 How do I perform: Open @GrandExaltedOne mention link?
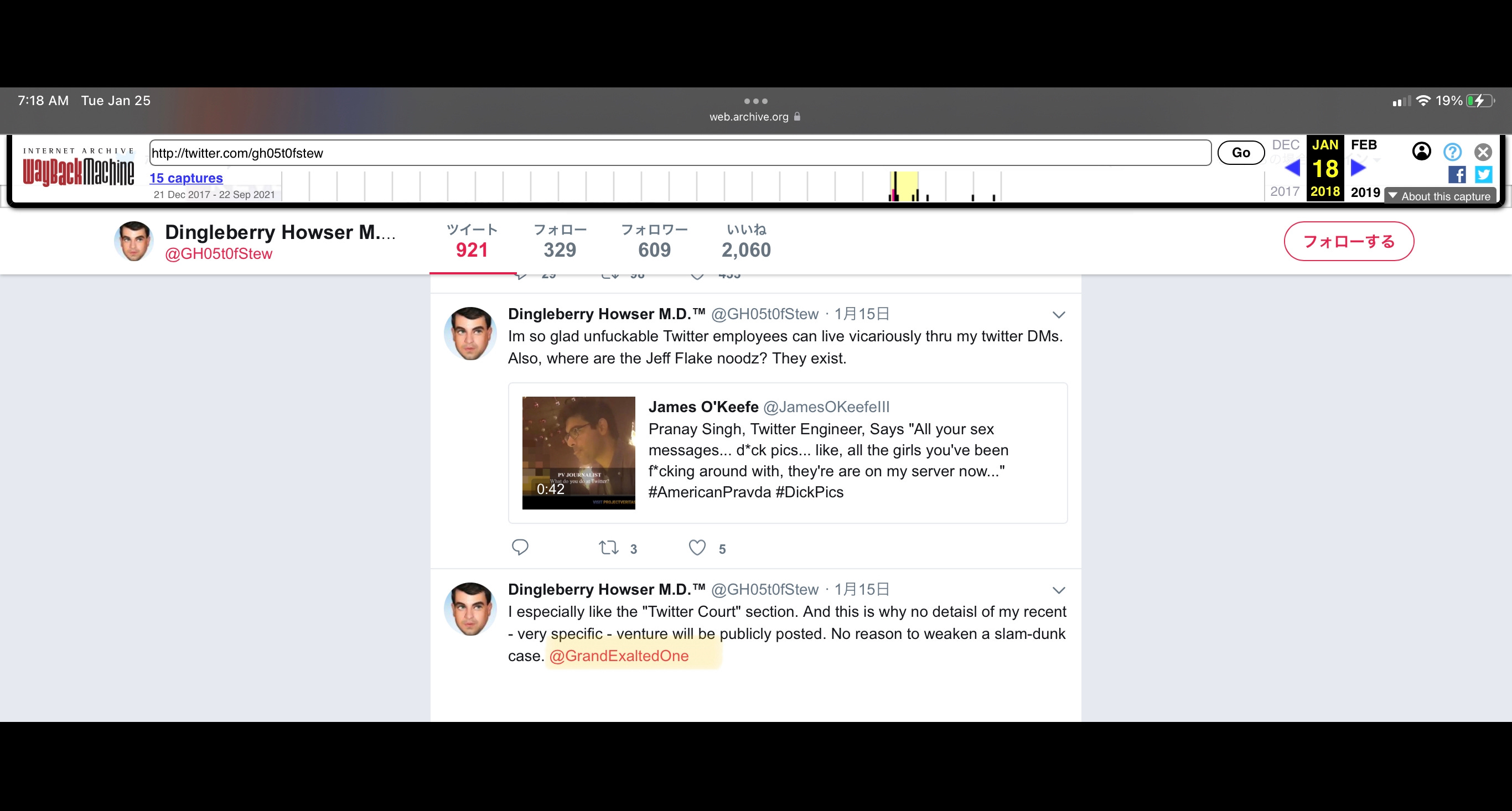pyautogui.click(x=619, y=656)
